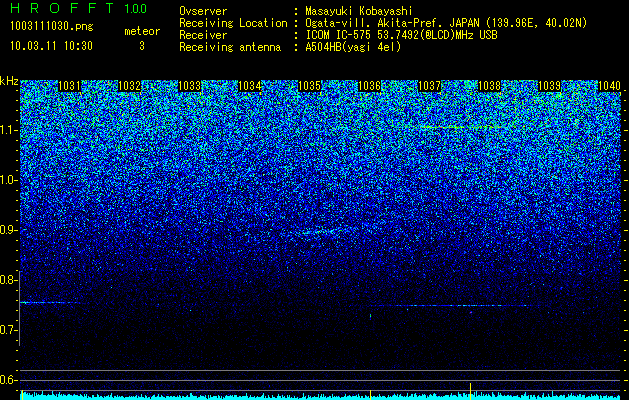Click the HROFFT 1.0.0 title text
Image resolution: width=629 pixels, height=400 pixels.
pos(79,8)
